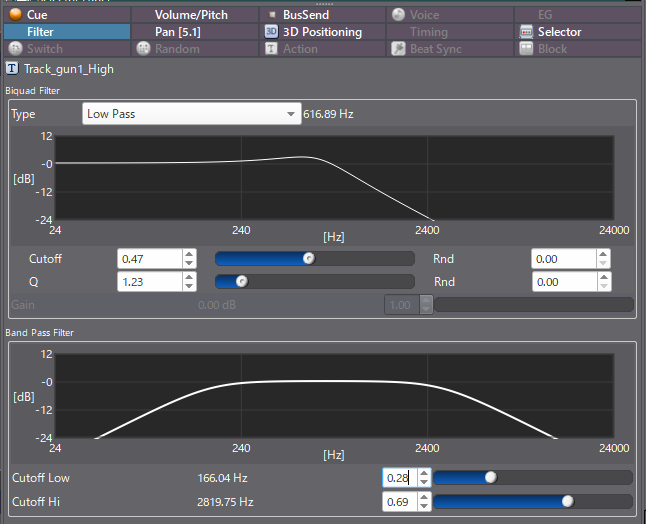
Task: Click the Random dice icon
Action: pos(143,49)
